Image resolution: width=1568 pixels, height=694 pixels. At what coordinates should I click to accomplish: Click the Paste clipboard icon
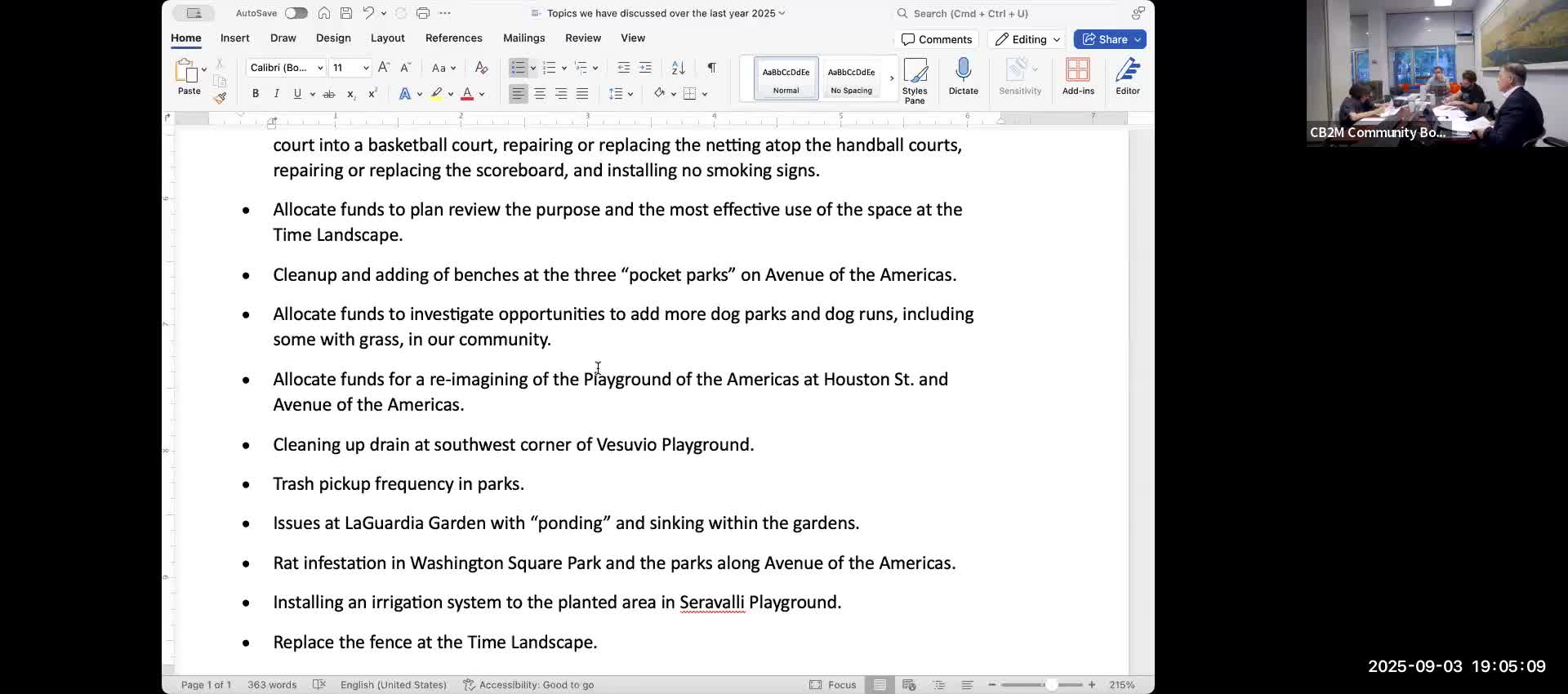186,71
